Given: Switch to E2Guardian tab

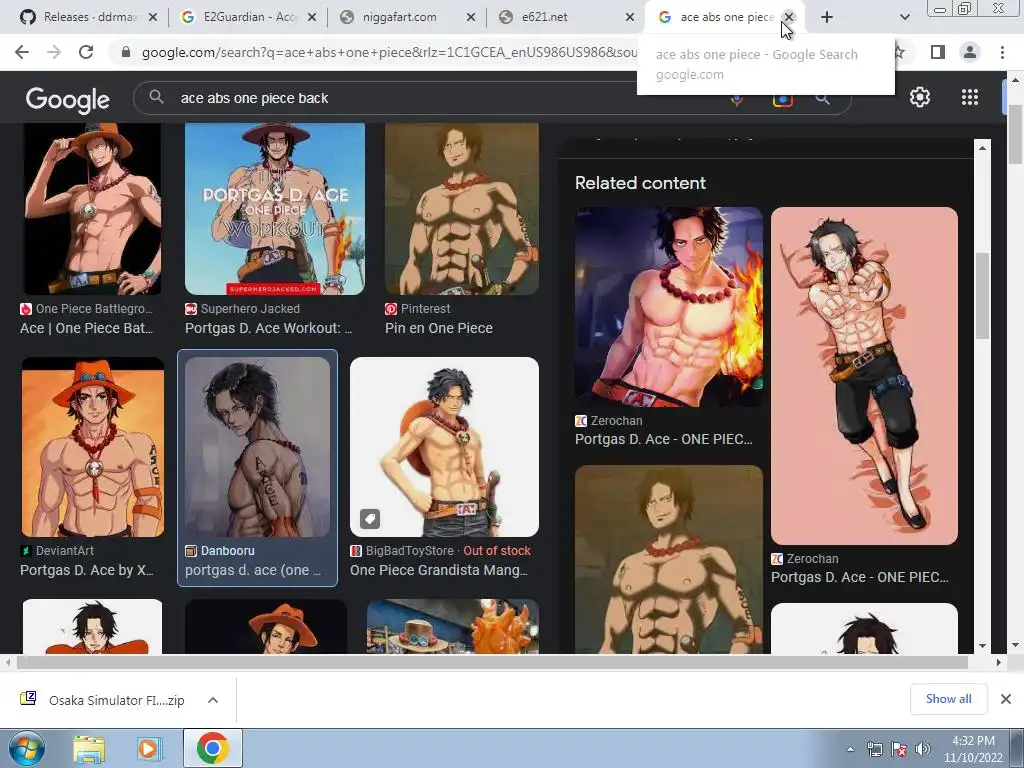Looking at the screenshot, I should pos(243,17).
